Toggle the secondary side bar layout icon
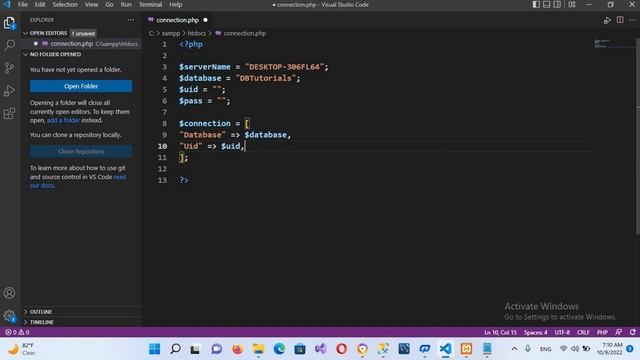 (557, 4)
